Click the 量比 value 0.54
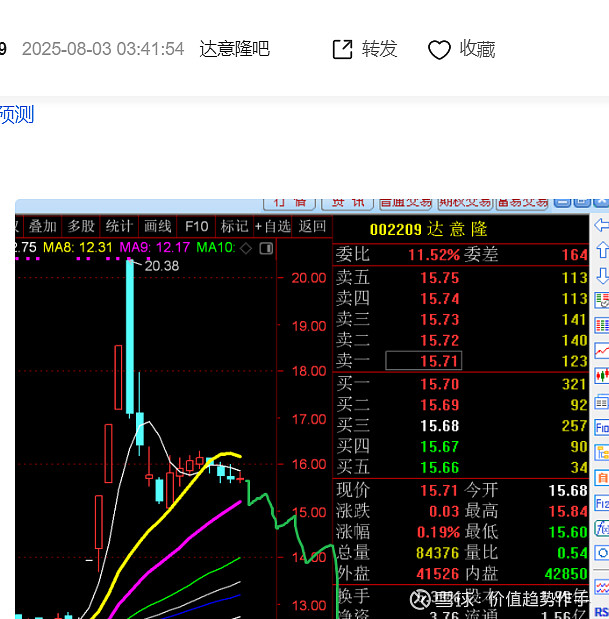The image size is (609, 619). click(572, 553)
